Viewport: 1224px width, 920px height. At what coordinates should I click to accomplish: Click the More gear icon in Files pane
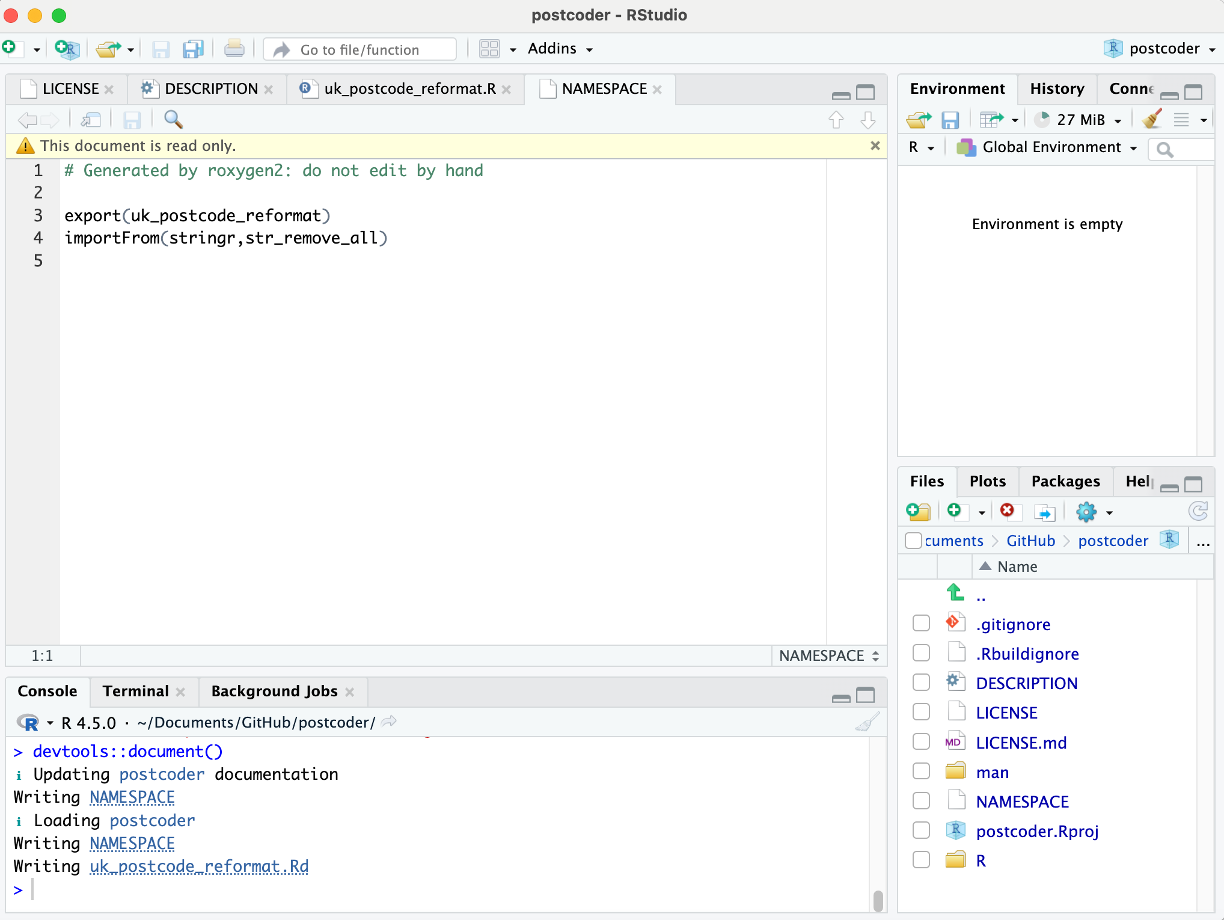(x=1086, y=512)
